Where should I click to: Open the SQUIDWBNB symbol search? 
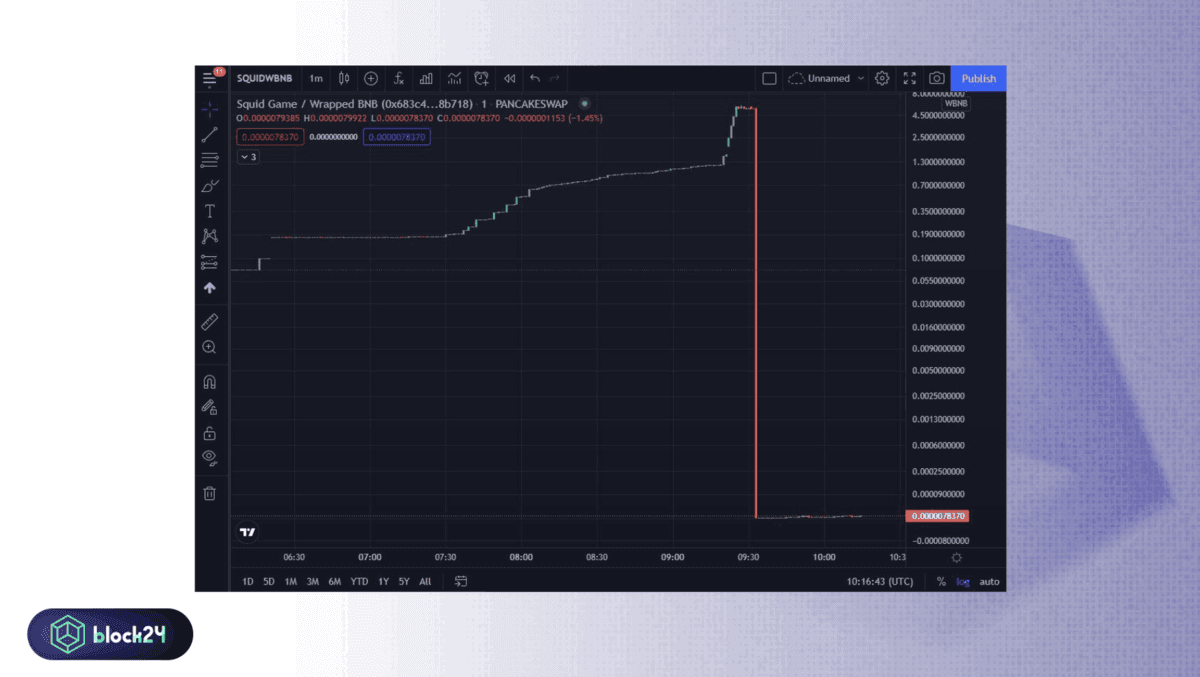(264, 78)
